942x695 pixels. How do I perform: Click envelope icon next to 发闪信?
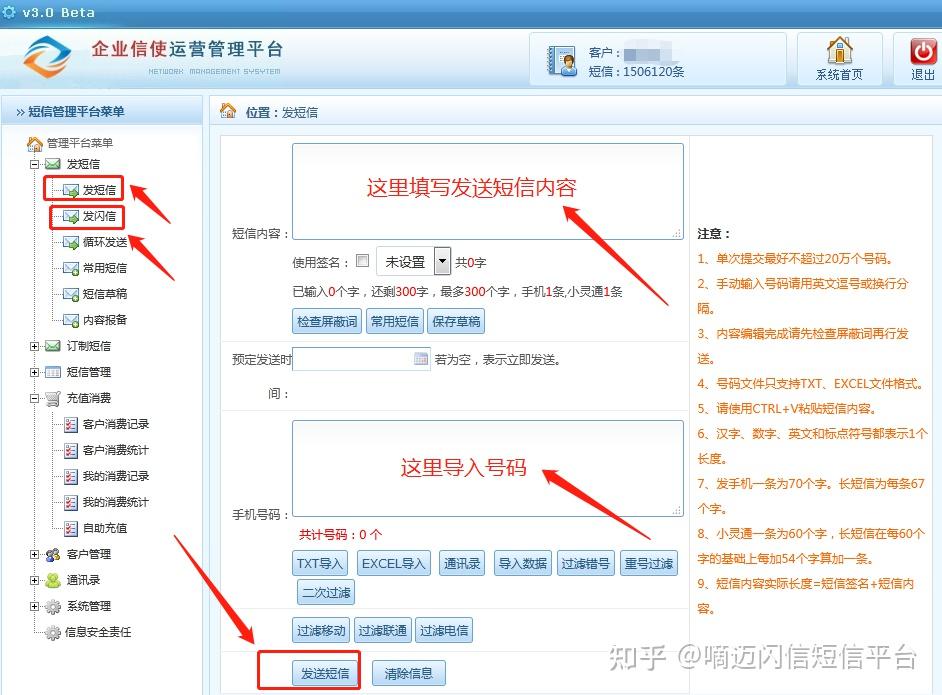(x=71, y=216)
